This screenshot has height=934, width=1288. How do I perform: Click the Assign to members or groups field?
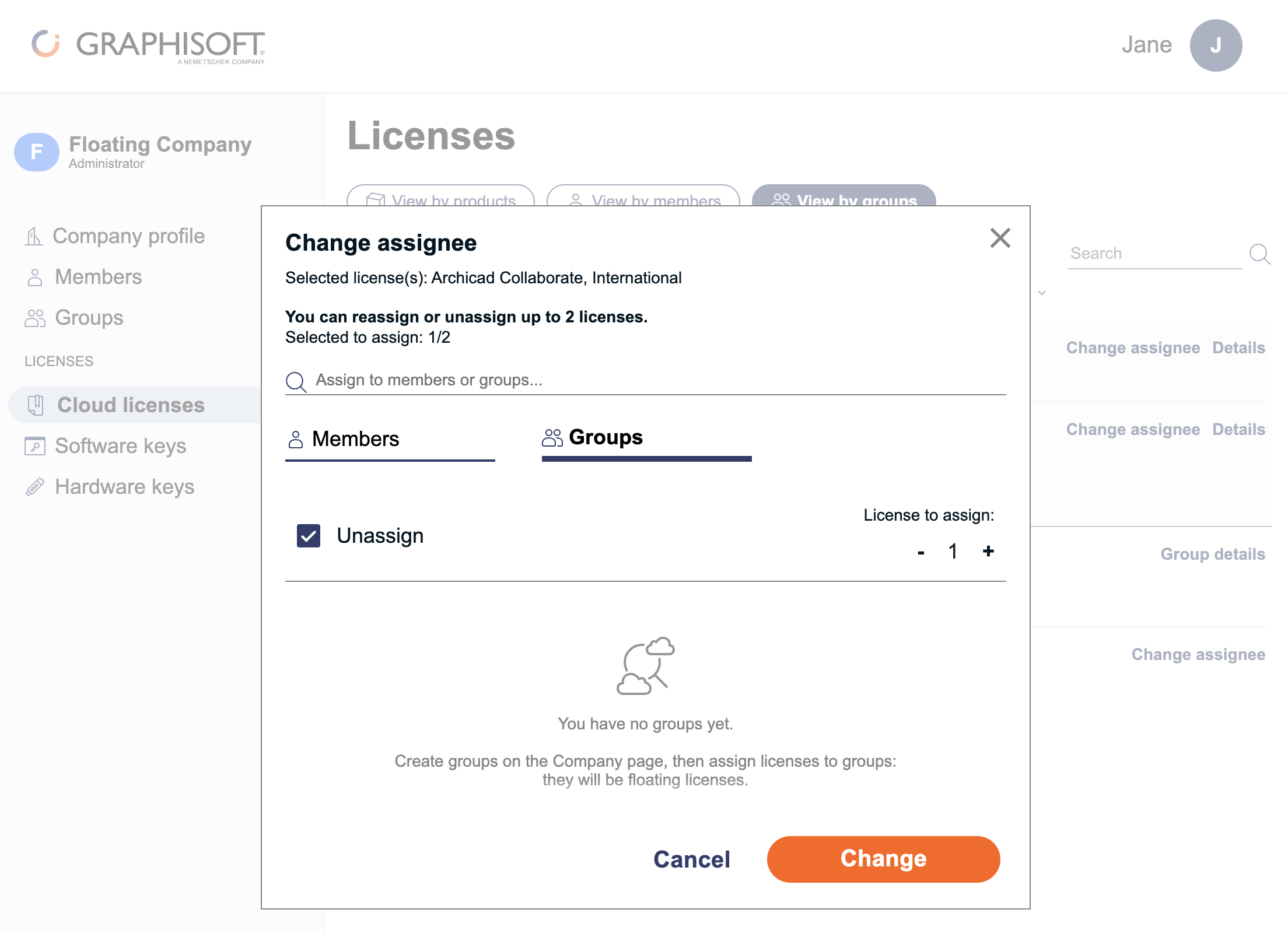pyautogui.click(x=659, y=380)
